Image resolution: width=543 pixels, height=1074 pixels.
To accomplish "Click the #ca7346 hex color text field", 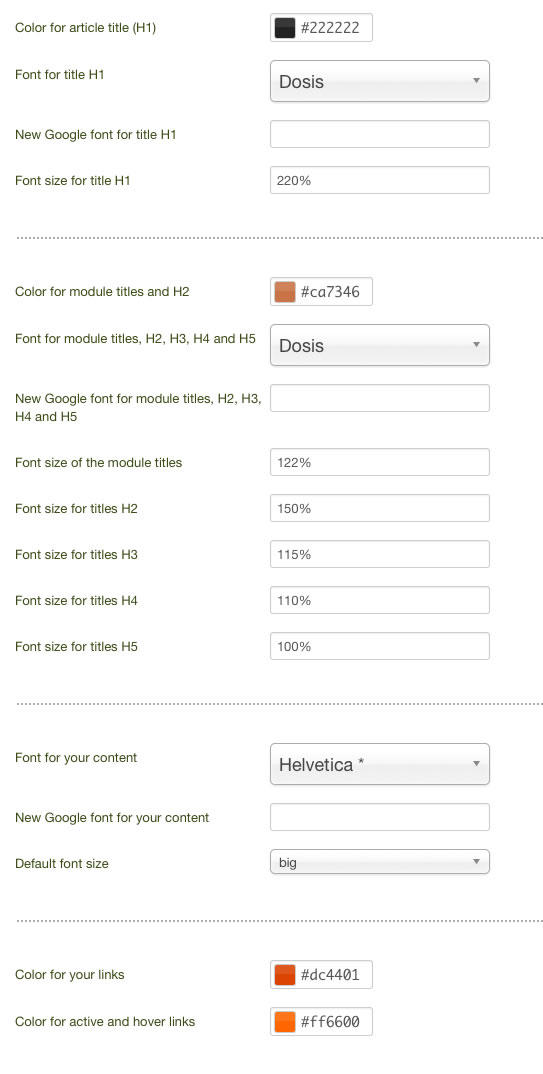I will [x=330, y=292].
